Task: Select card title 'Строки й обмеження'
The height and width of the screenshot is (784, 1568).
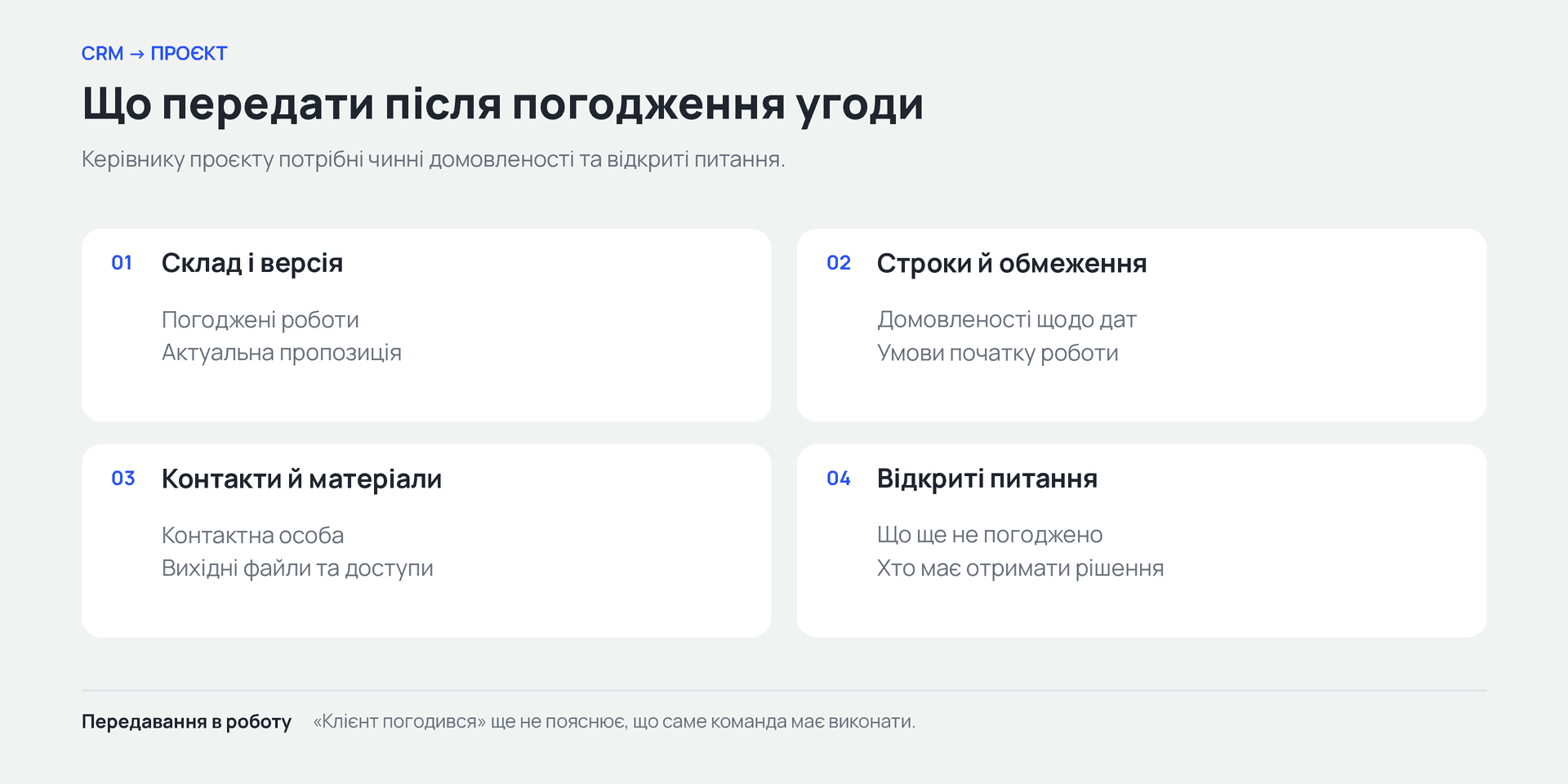Action: point(1012,263)
